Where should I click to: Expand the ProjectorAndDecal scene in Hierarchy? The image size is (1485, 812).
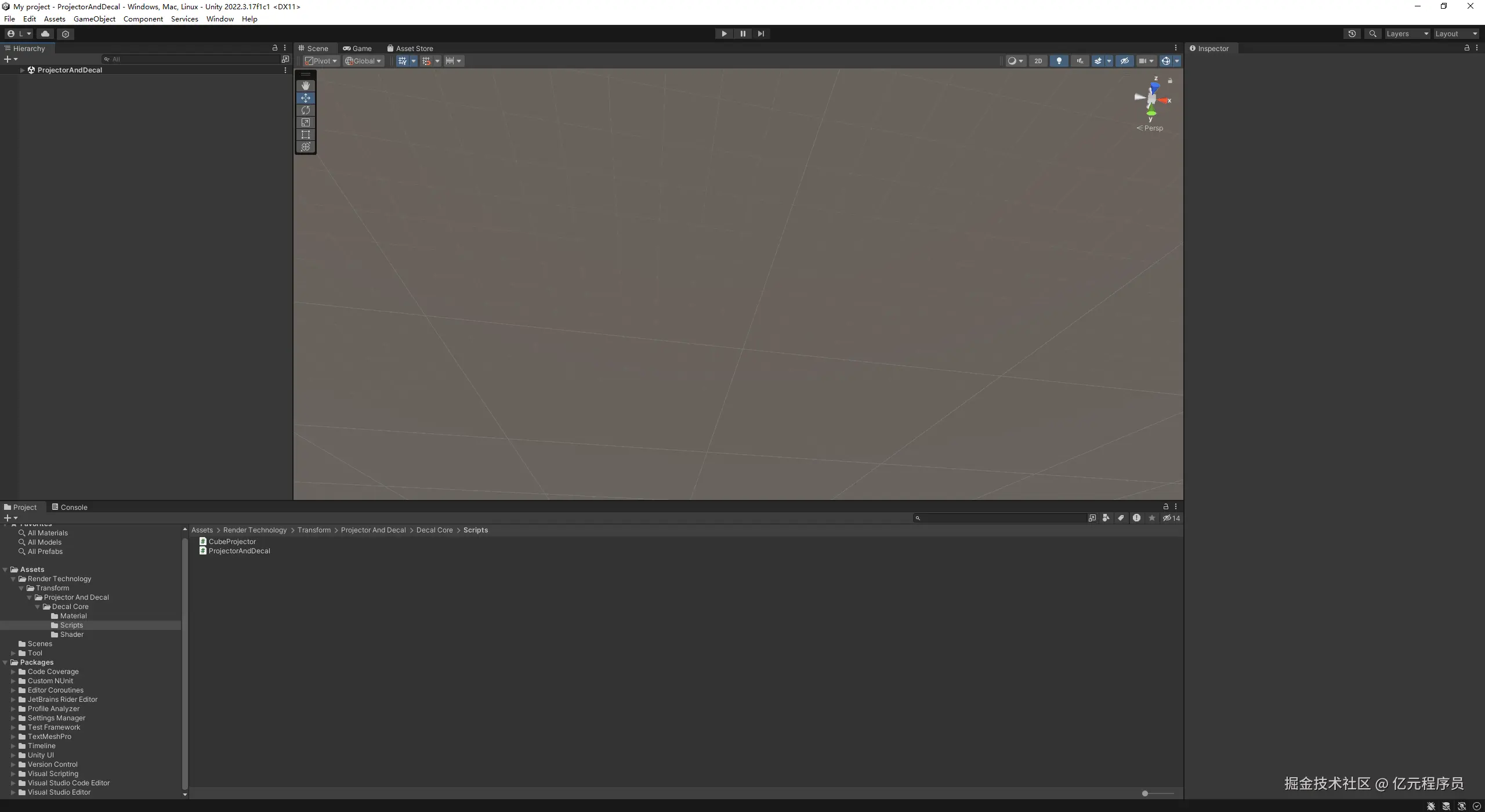point(23,70)
